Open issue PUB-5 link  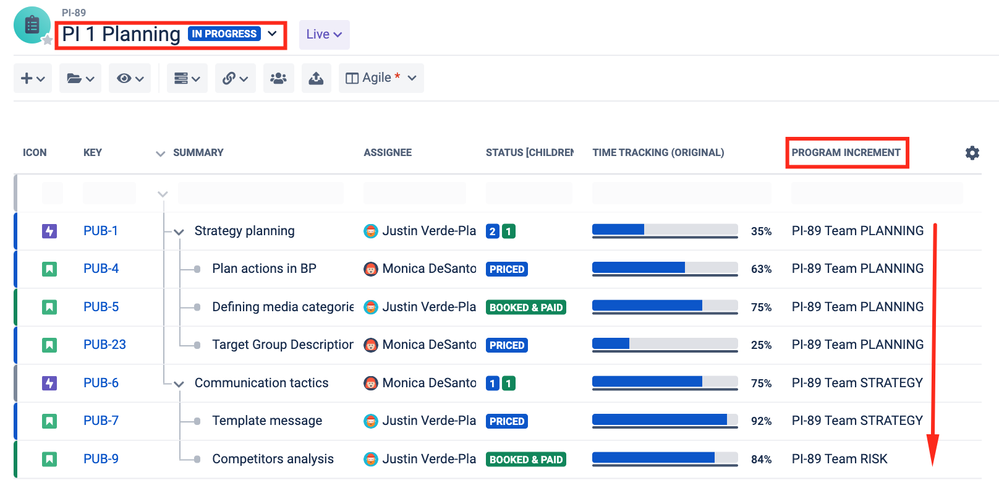click(101, 307)
